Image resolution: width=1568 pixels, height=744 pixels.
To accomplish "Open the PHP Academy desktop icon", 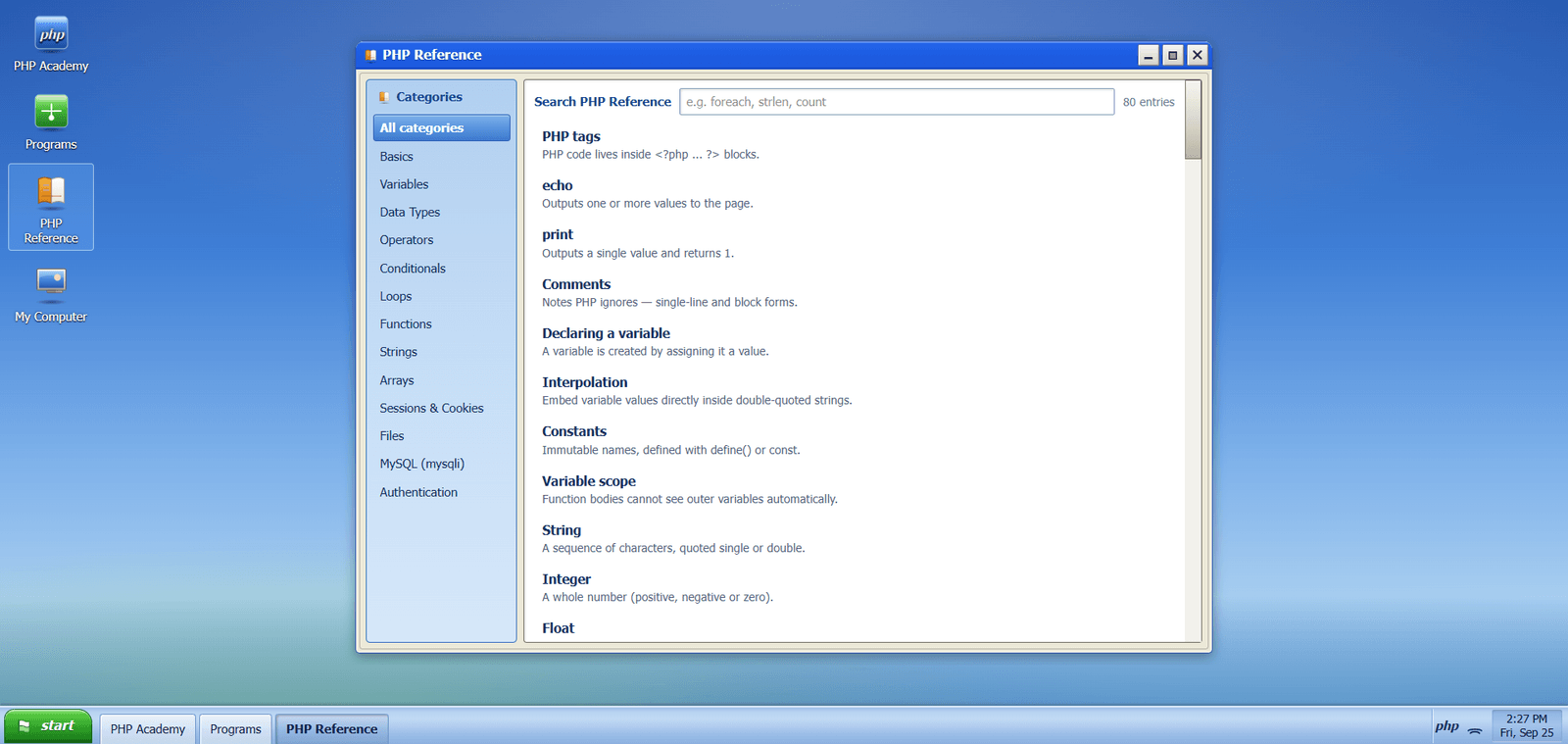I will click(51, 45).
